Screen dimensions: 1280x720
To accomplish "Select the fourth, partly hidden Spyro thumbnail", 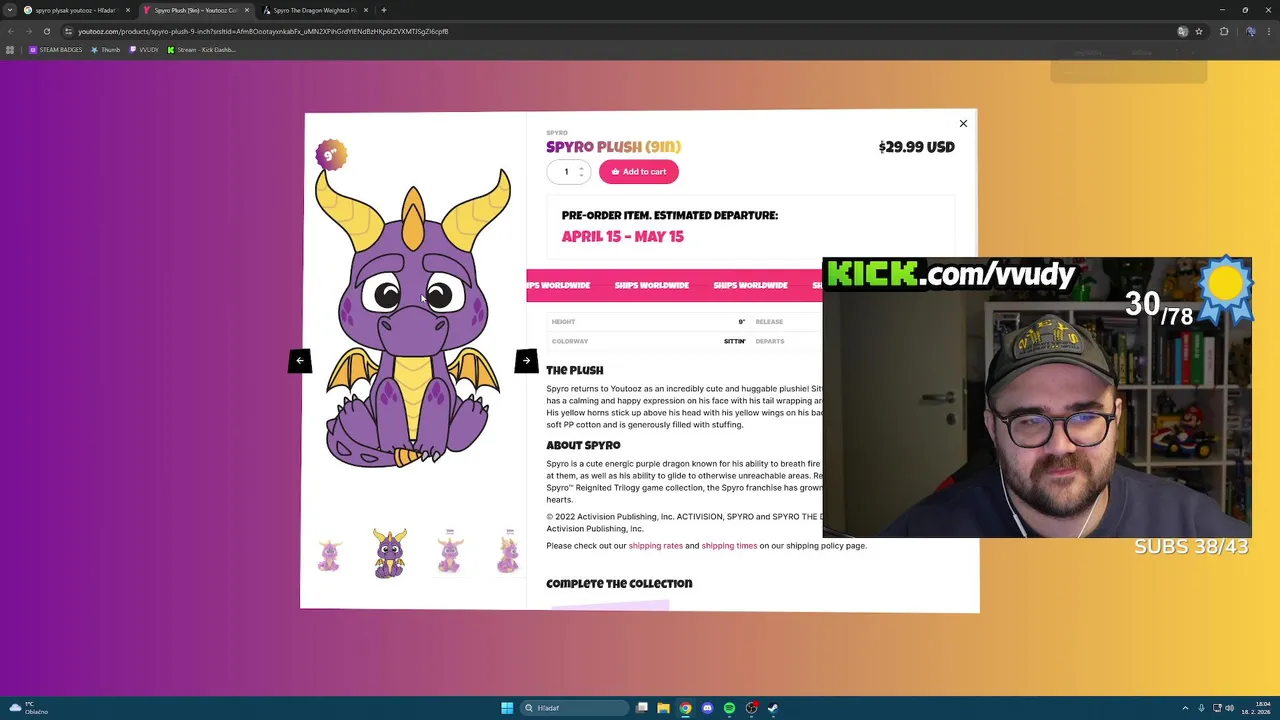I will point(508,553).
